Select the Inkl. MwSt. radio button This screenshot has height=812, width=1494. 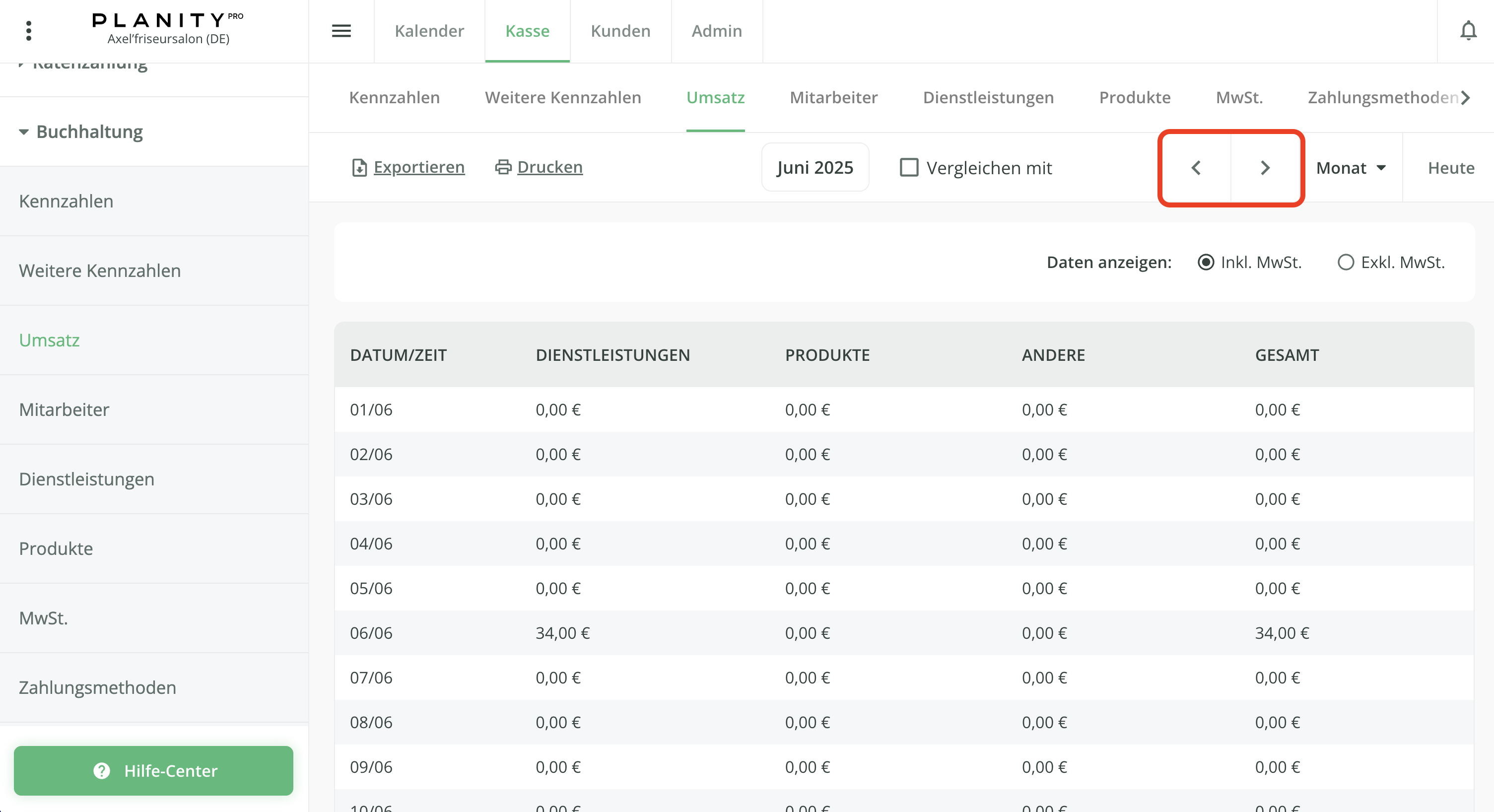coord(1206,262)
